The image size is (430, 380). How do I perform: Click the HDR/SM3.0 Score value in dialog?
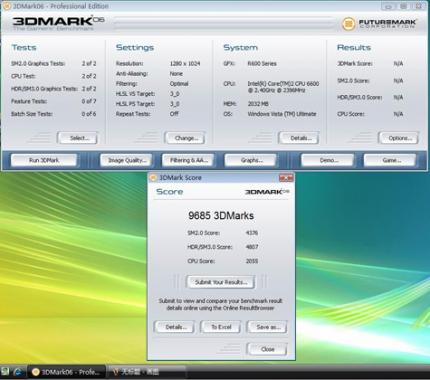click(252, 247)
